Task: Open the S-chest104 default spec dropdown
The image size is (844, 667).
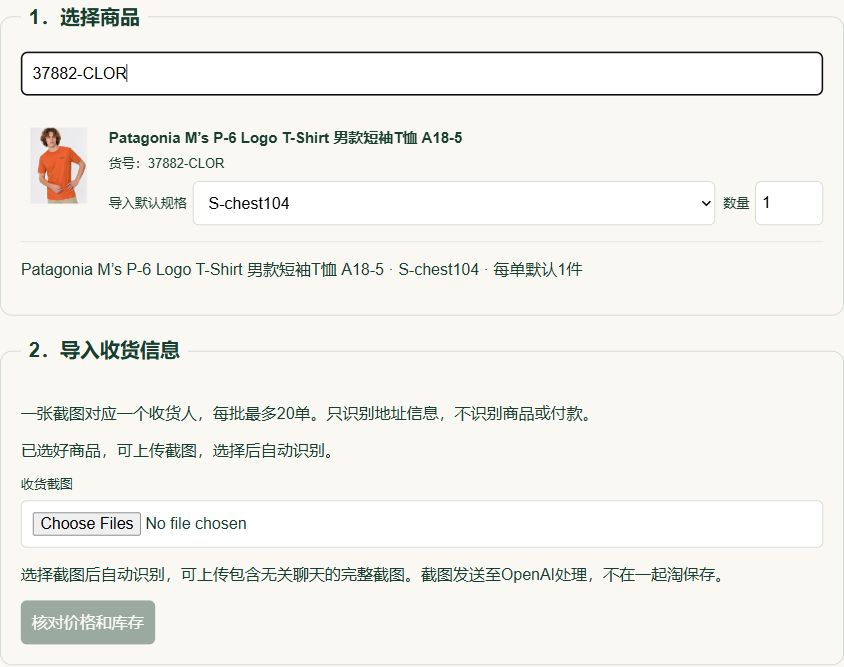Action: tap(453, 203)
